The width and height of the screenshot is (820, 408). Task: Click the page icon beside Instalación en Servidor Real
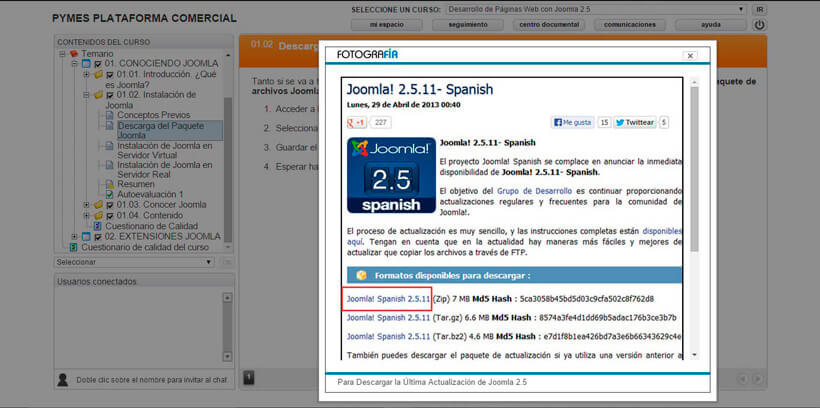pos(109,165)
